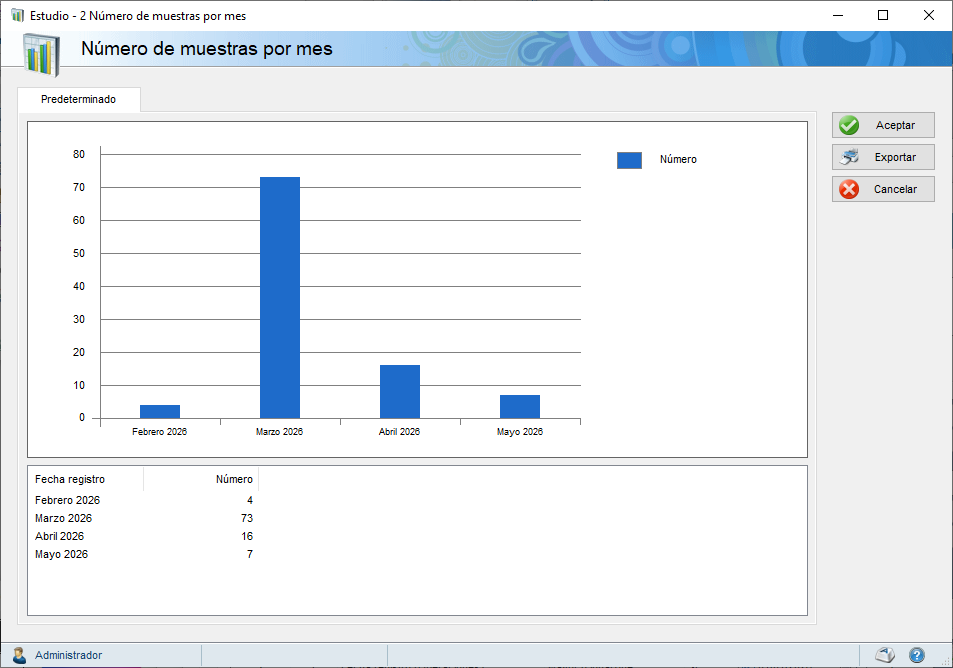953x668 pixels.
Task: Click the Administrador status bar label
Action: click(x=69, y=655)
